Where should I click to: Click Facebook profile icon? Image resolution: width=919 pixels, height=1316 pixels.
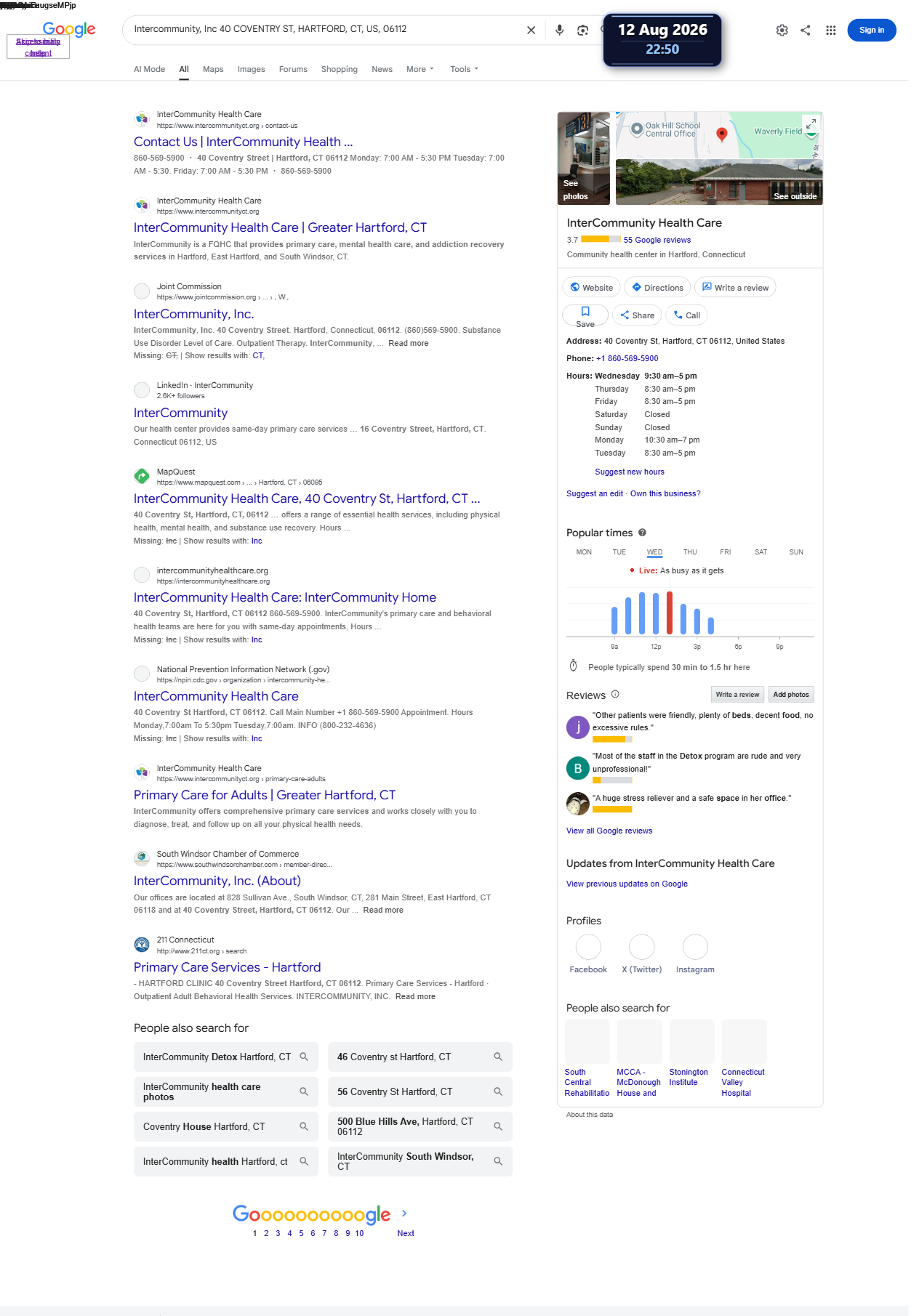588,947
